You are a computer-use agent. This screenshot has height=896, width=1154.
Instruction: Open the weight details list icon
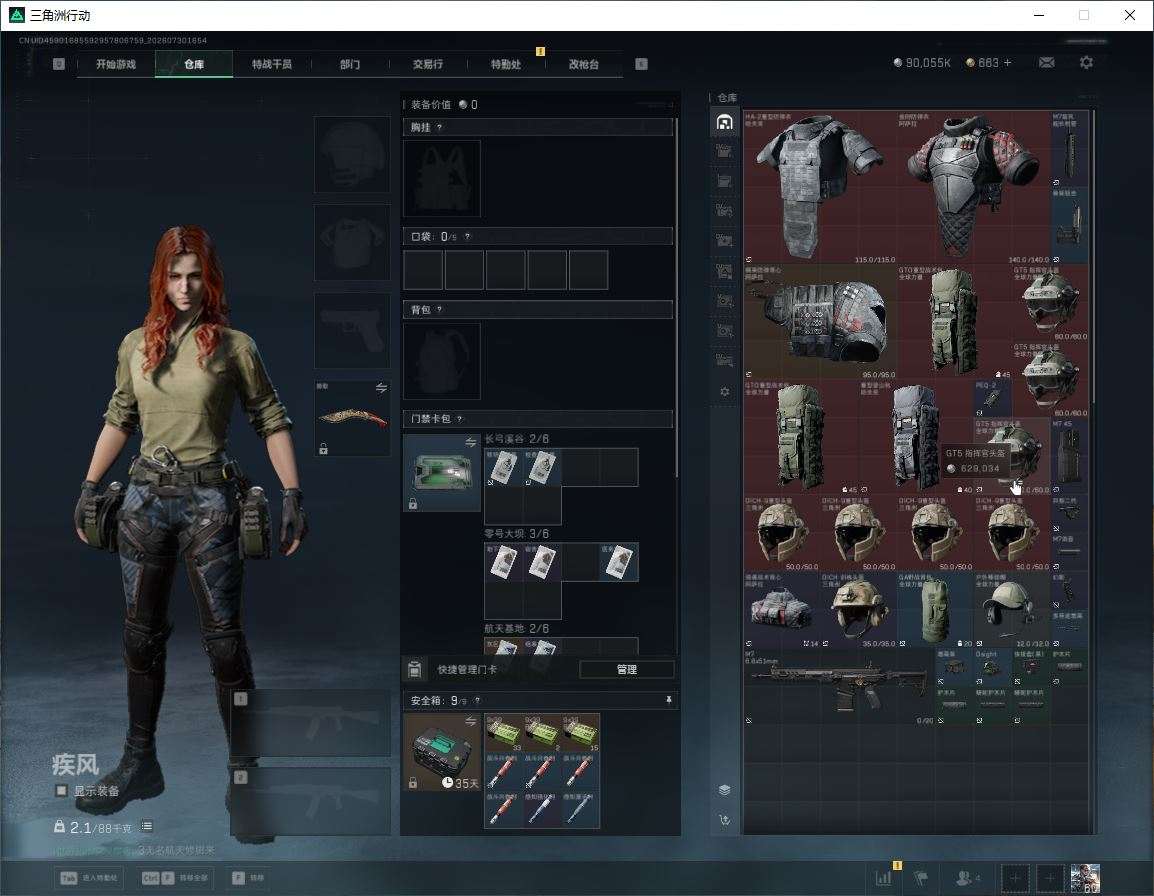click(x=146, y=827)
